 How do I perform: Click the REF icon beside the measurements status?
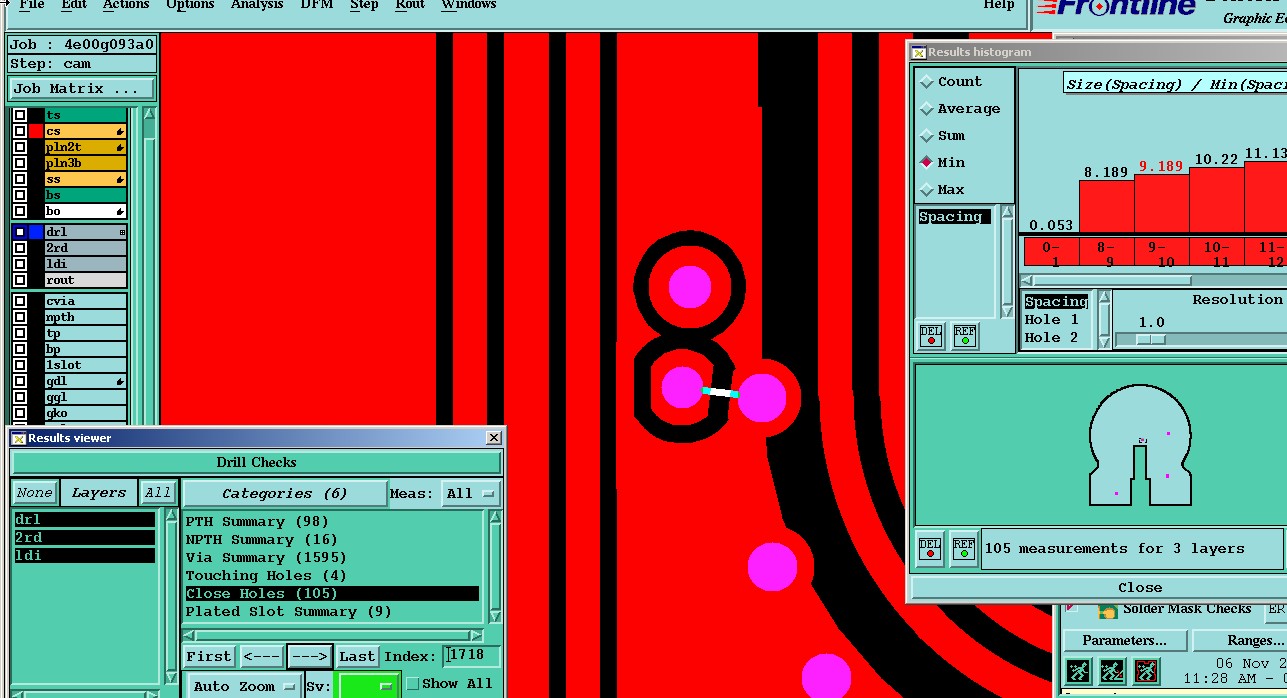pyautogui.click(x=963, y=548)
